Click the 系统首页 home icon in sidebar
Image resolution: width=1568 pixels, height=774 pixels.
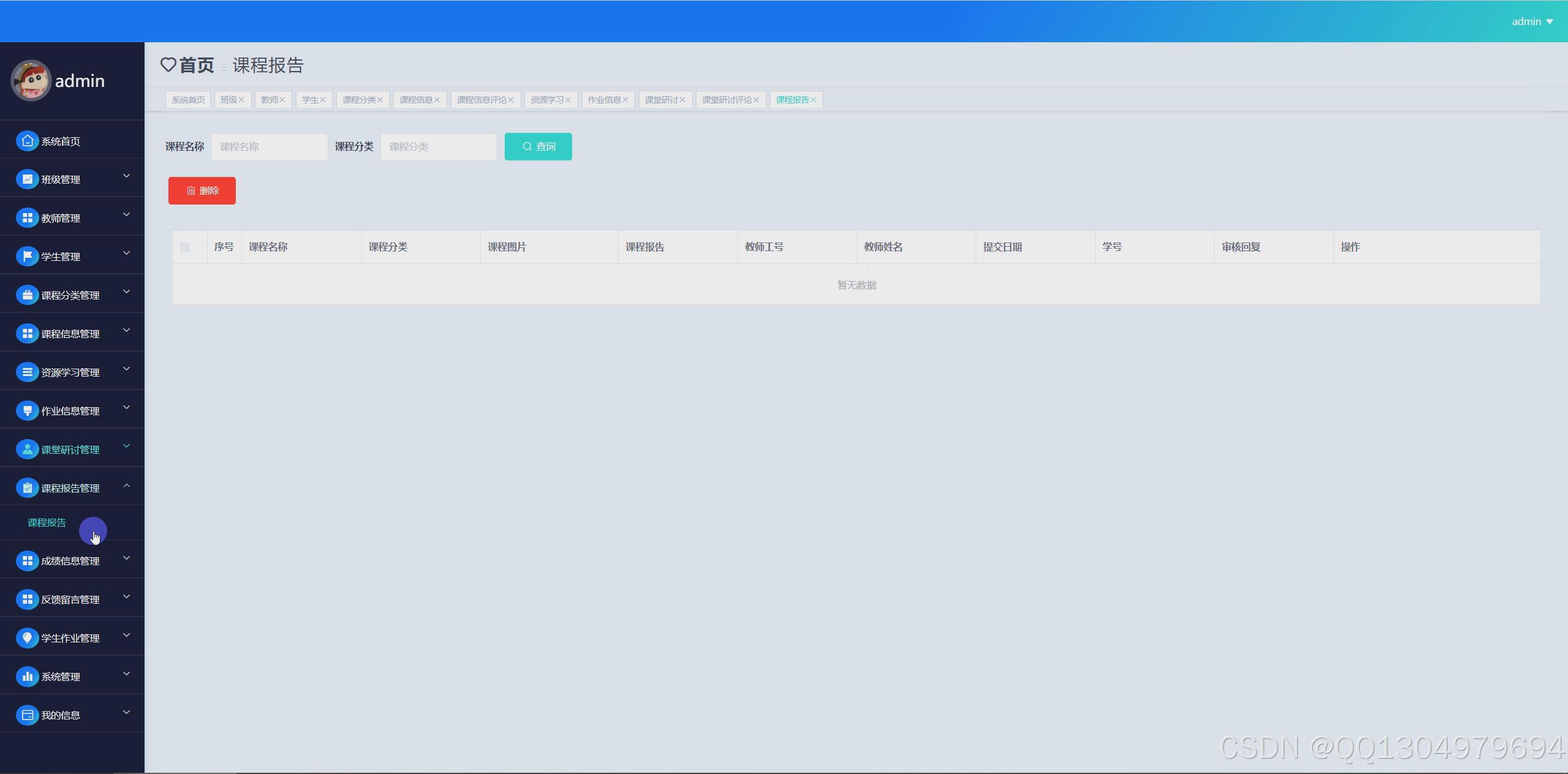point(27,141)
